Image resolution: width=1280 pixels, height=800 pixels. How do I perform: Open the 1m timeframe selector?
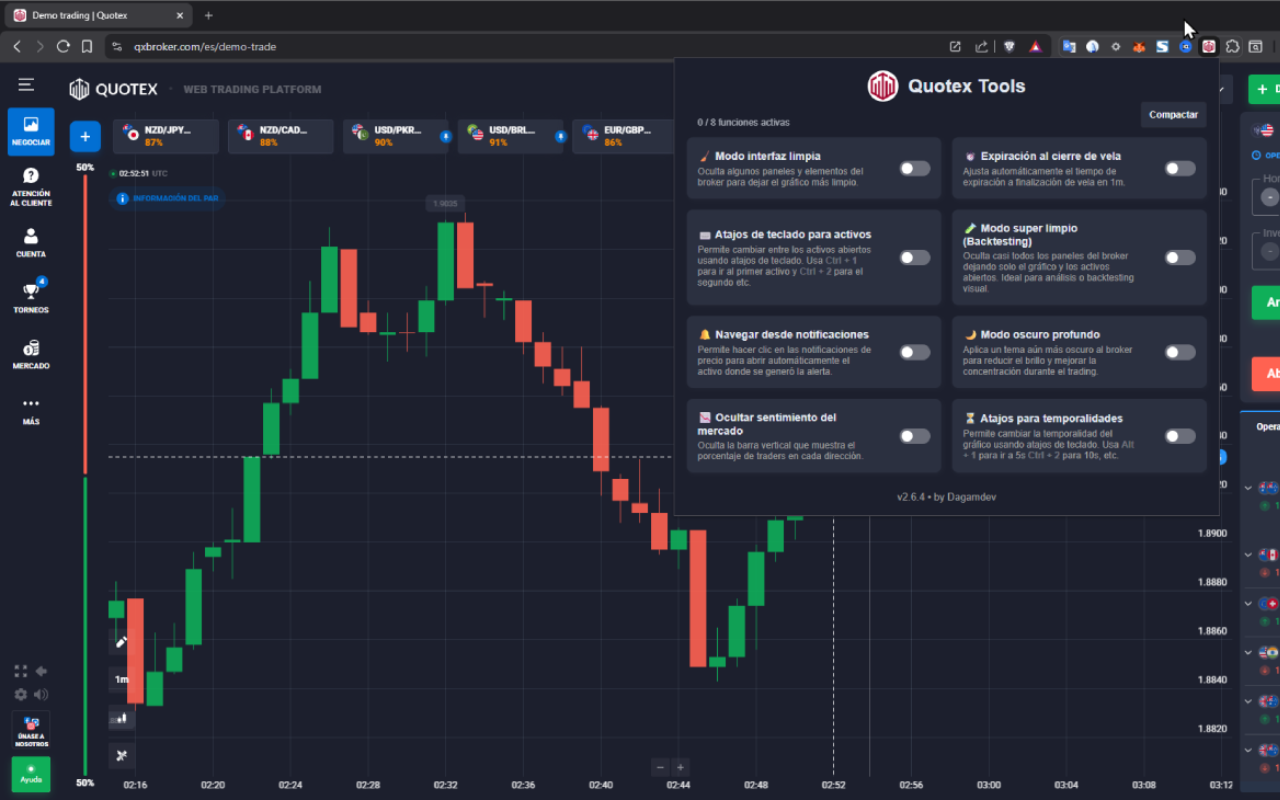point(122,679)
